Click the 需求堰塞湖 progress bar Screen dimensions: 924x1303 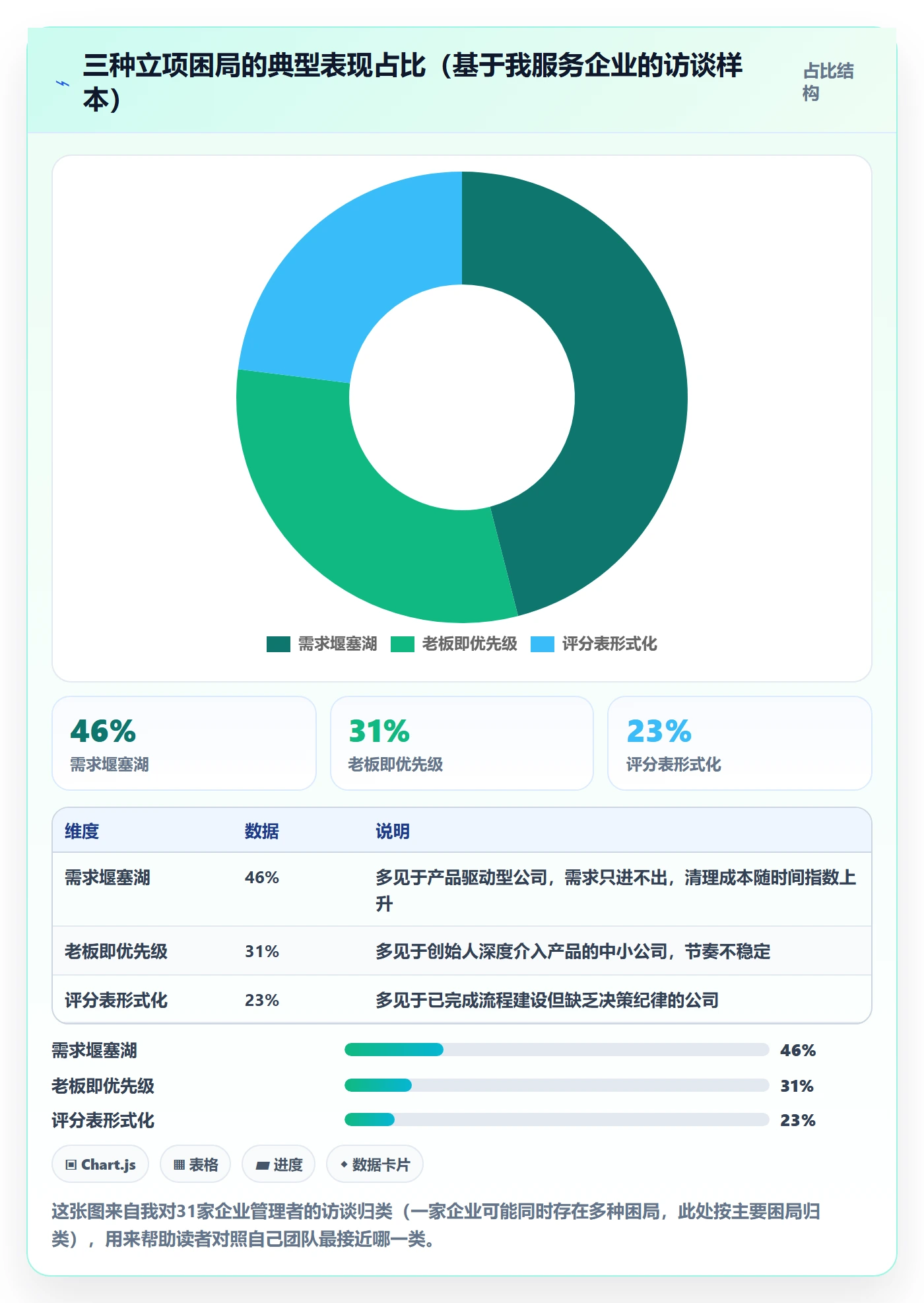(556, 1050)
